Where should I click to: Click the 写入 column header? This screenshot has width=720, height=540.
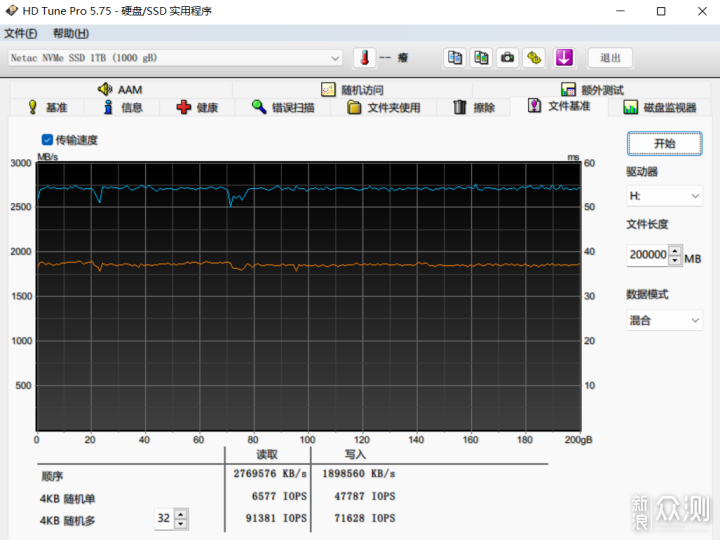355,455
